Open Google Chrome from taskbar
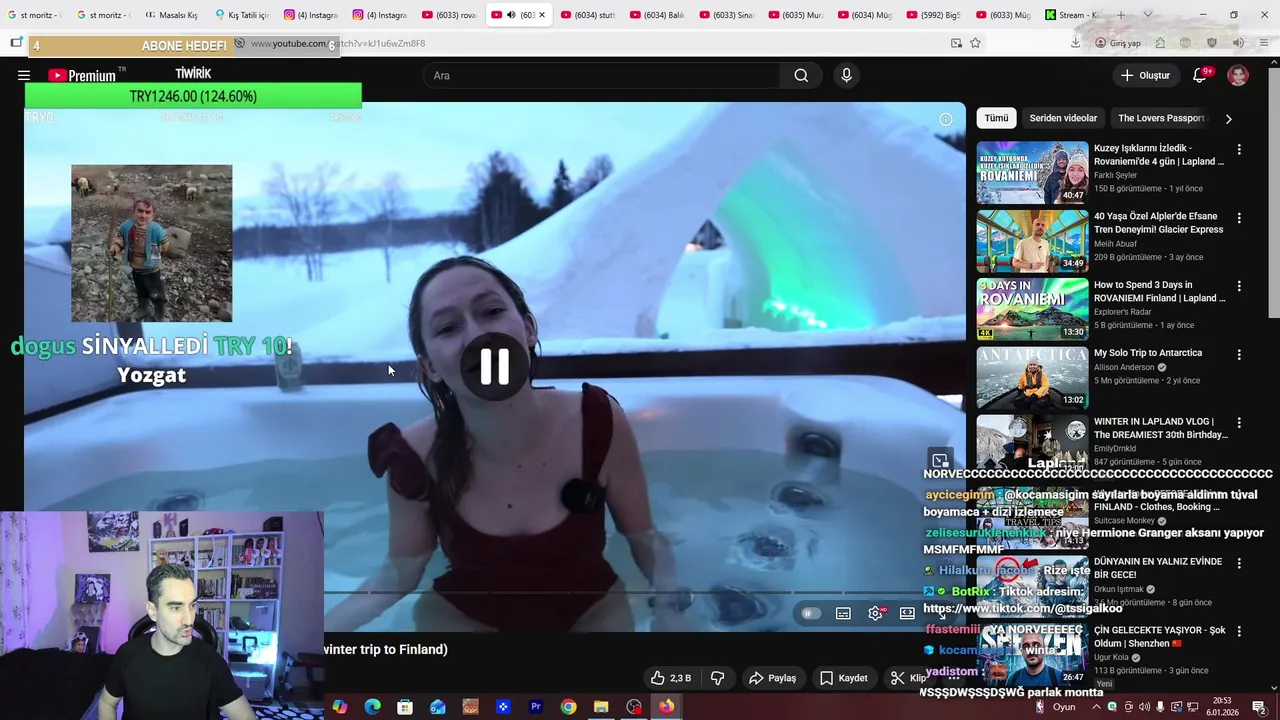Image resolution: width=1280 pixels, height=720 pixels. pos(568,707)
